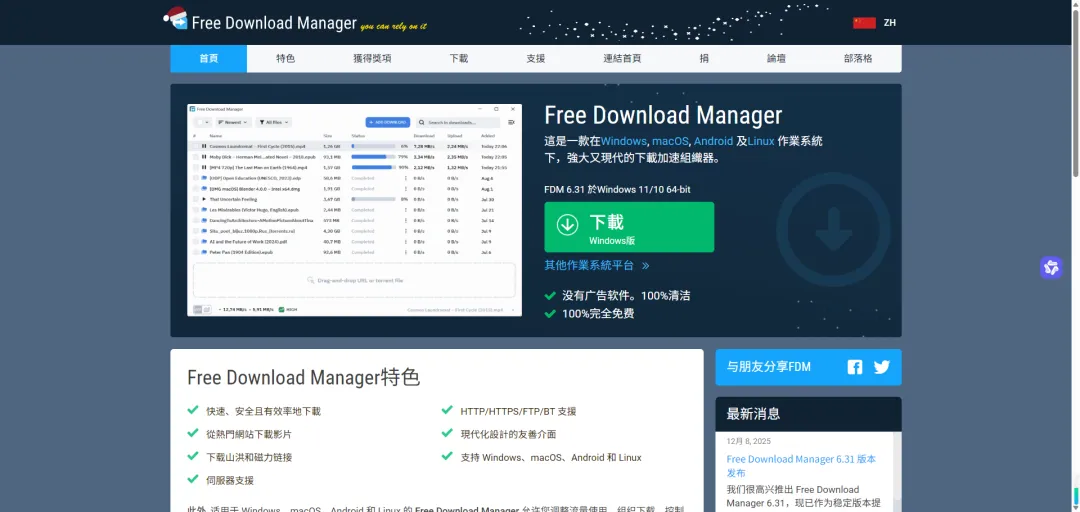Go to the 論壇 forum tab
This screenshot has width=1080, height=512.
(x=776, y=59)
